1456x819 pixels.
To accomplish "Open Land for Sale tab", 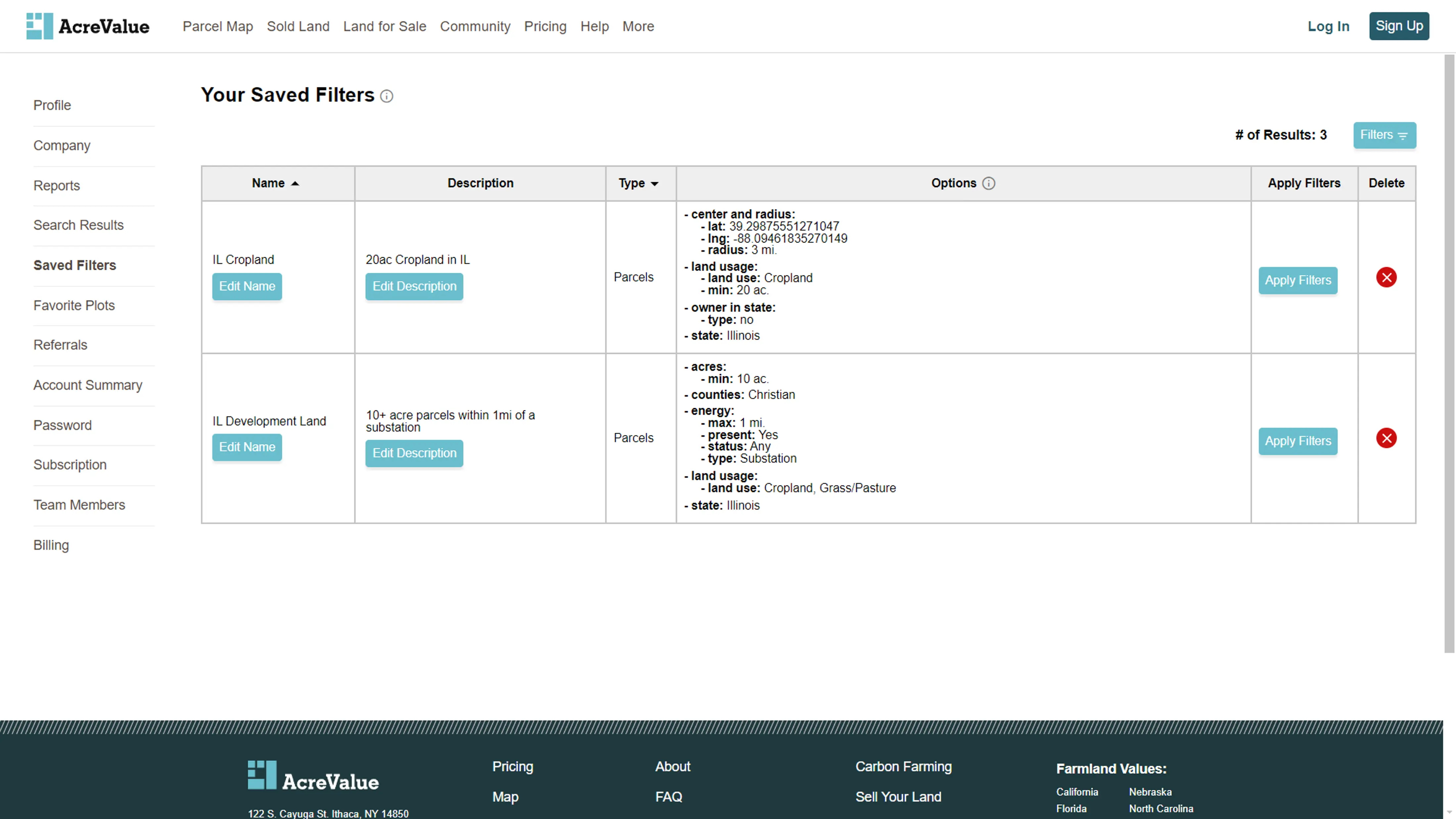I will tap(384, 26).
